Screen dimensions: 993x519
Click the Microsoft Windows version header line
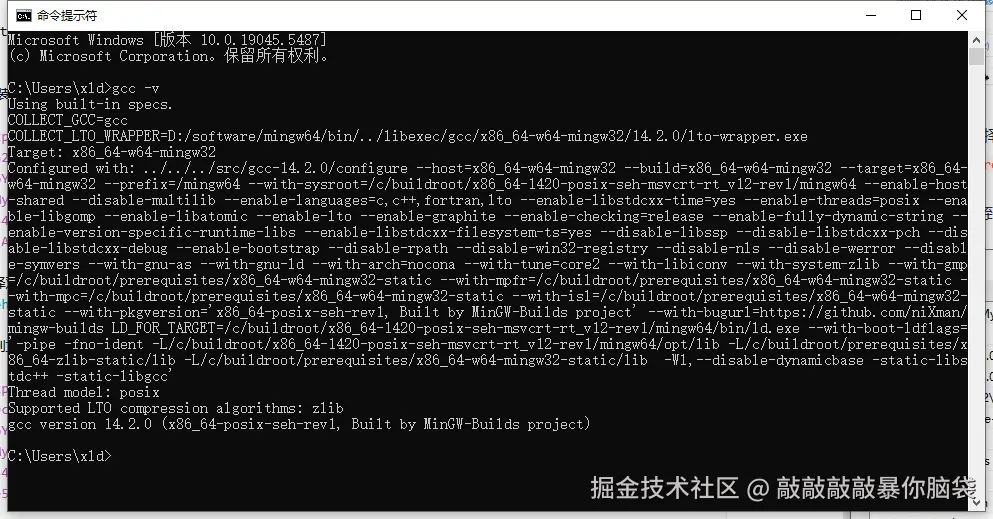(x=168, y=40)
